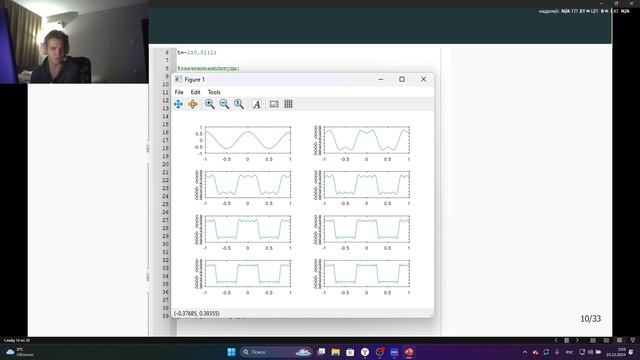The image size is (640, 360).
Task: Open the Tools menu in Figure 1
Action: (214, 92)
